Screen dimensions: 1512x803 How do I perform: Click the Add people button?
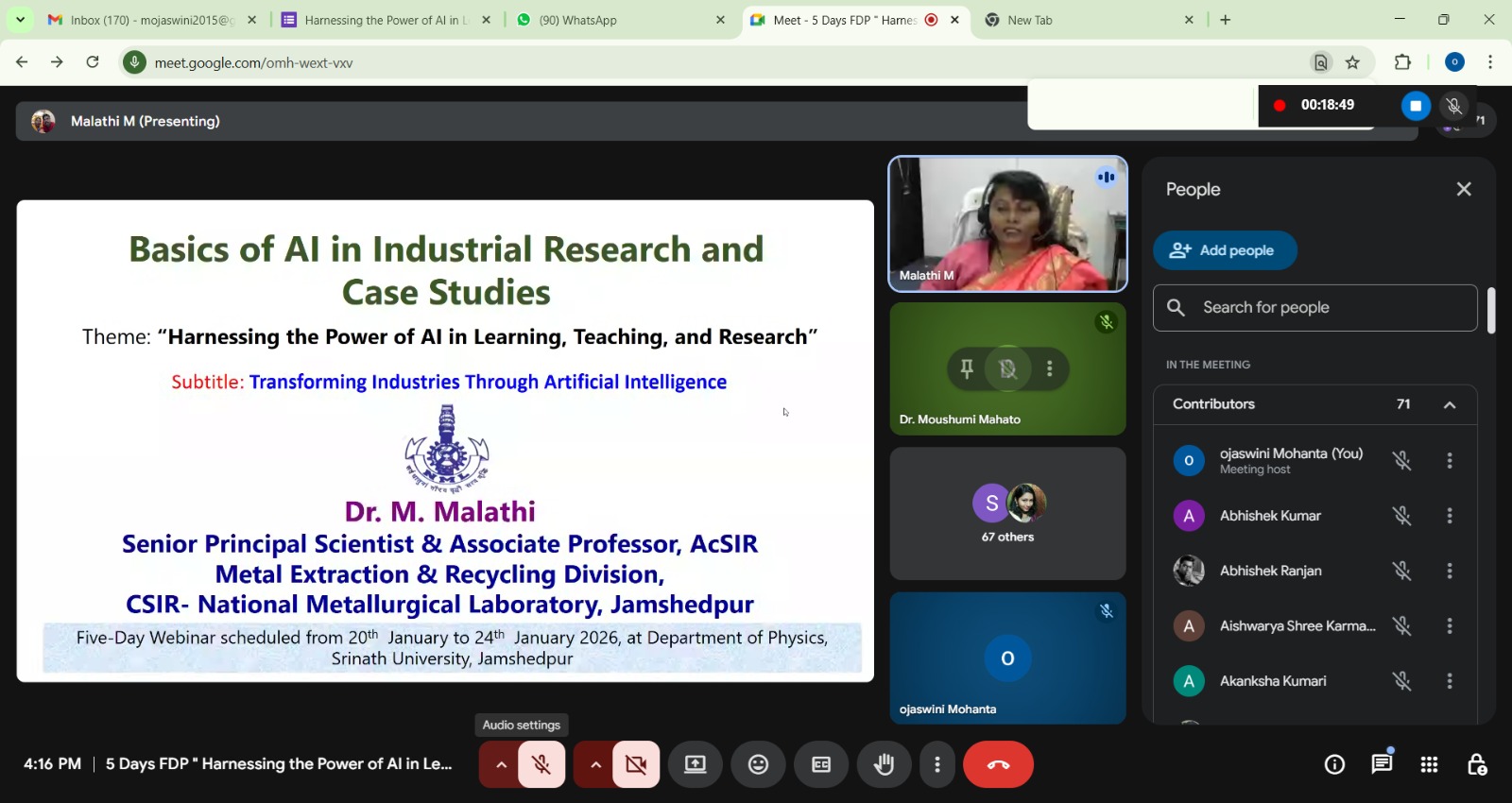1225,250
